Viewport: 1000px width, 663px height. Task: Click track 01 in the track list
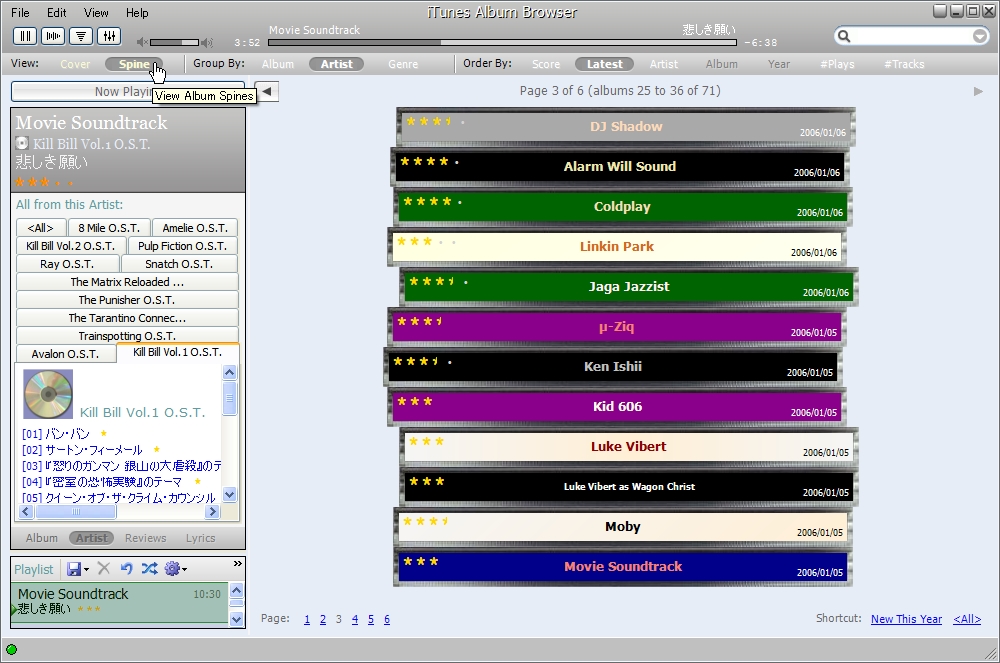click(56, 434)
